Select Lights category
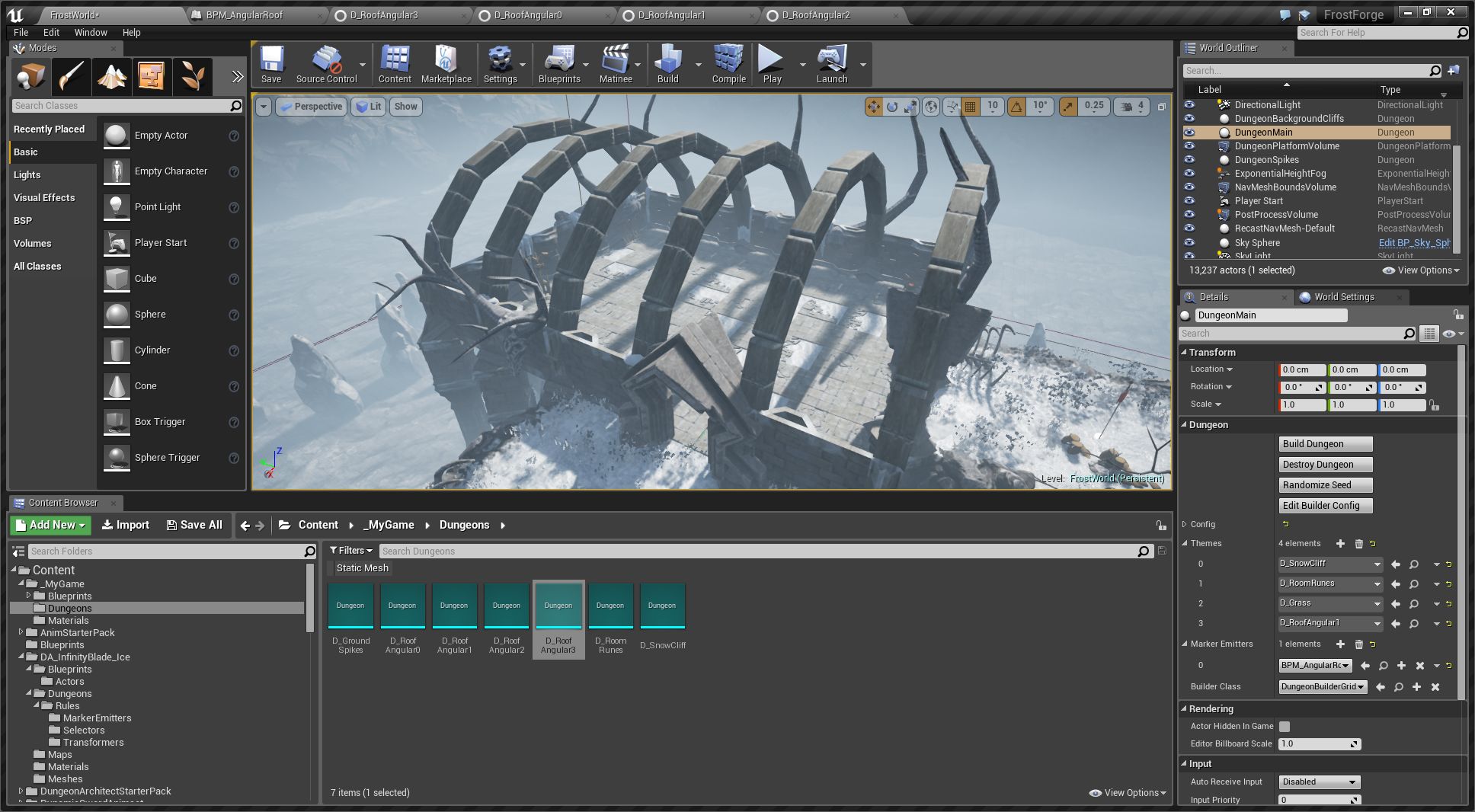 coord(27,175)
